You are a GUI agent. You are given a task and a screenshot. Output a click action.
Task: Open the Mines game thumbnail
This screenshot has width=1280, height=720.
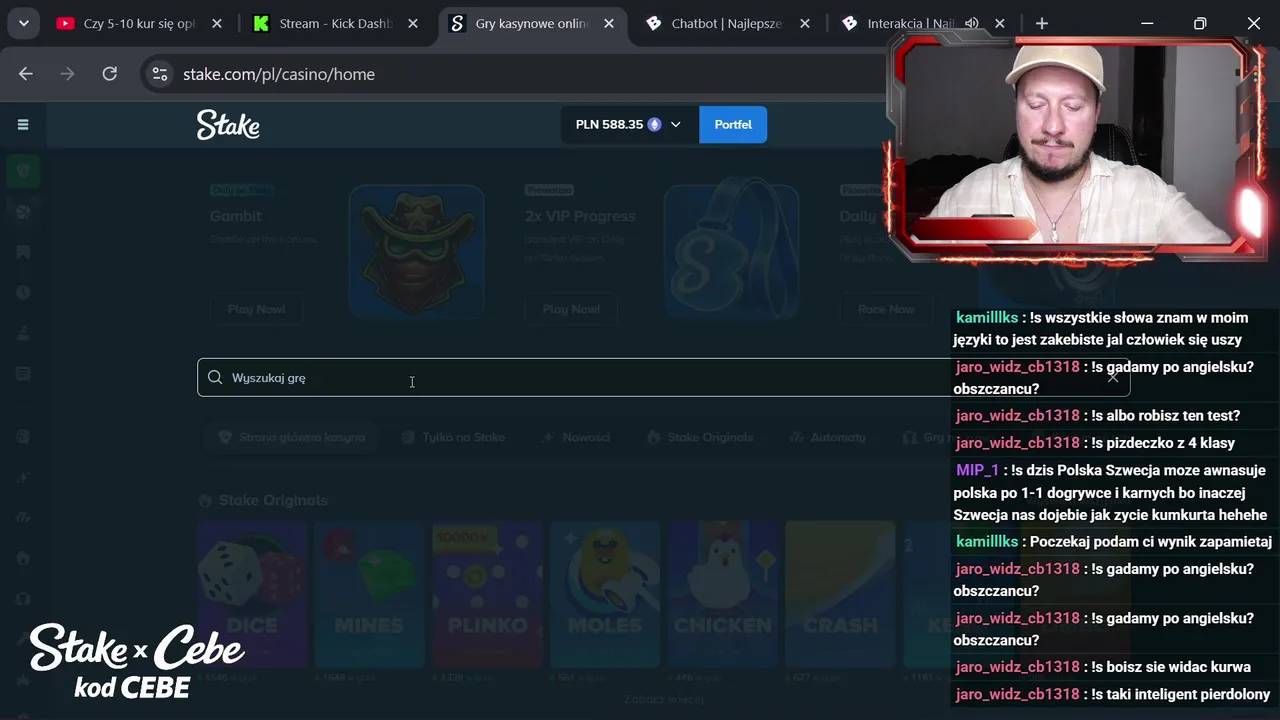(369, 594)
